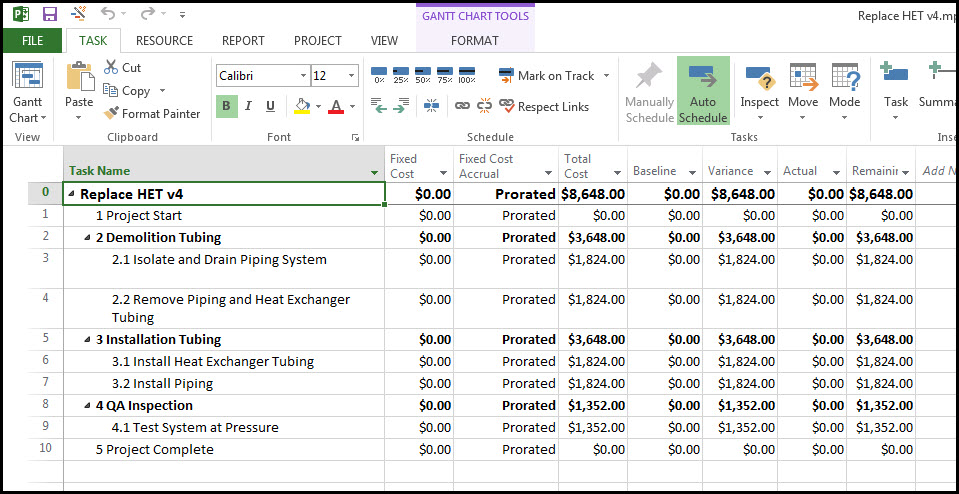Screen dimensions: 959x494
Task: Click the Save icon in the quick access toolbar
Action: [50, 13]
